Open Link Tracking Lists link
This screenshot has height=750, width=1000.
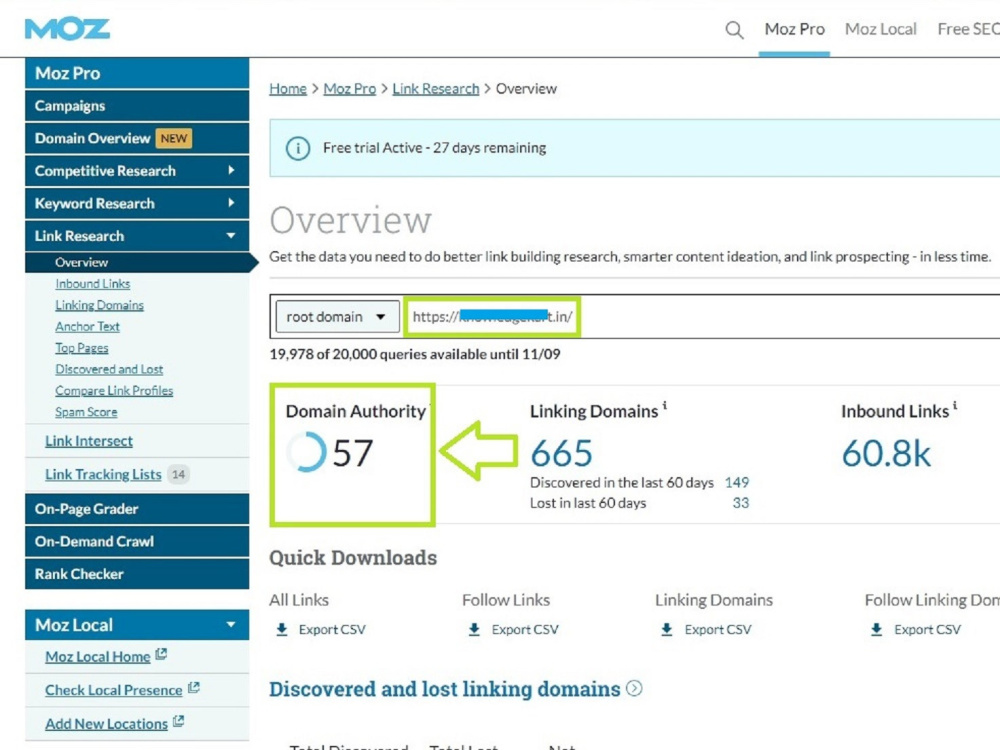[103, 474]
